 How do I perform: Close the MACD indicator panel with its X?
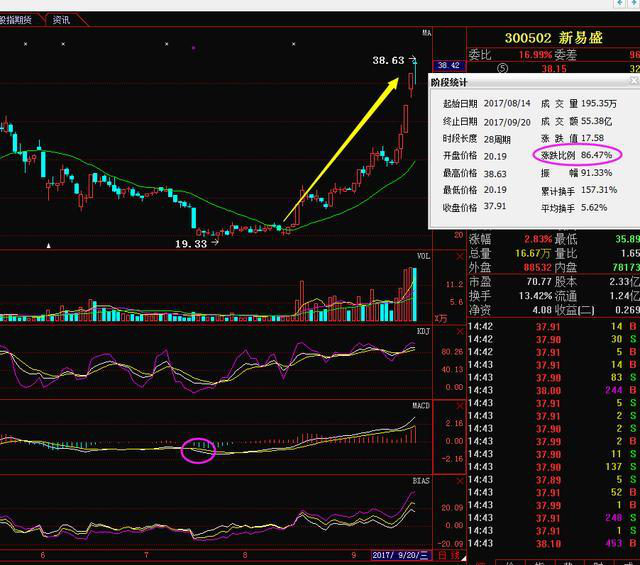pyautogui.click(x=460, y=406)
